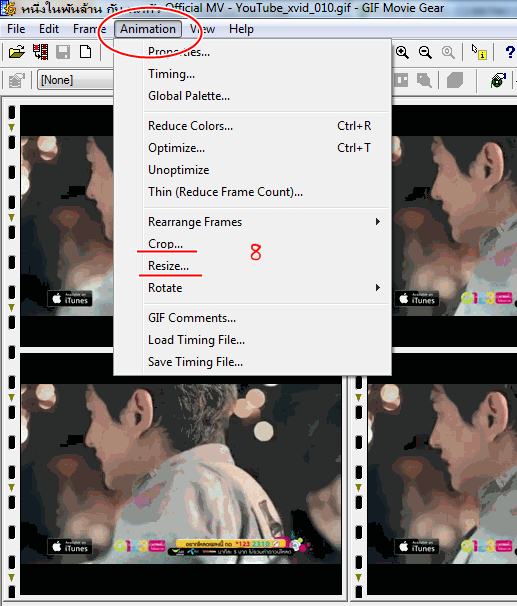Viewport: 517px width, 606px height.
Task: Open the [None] combo box
Action: (76, 80)
